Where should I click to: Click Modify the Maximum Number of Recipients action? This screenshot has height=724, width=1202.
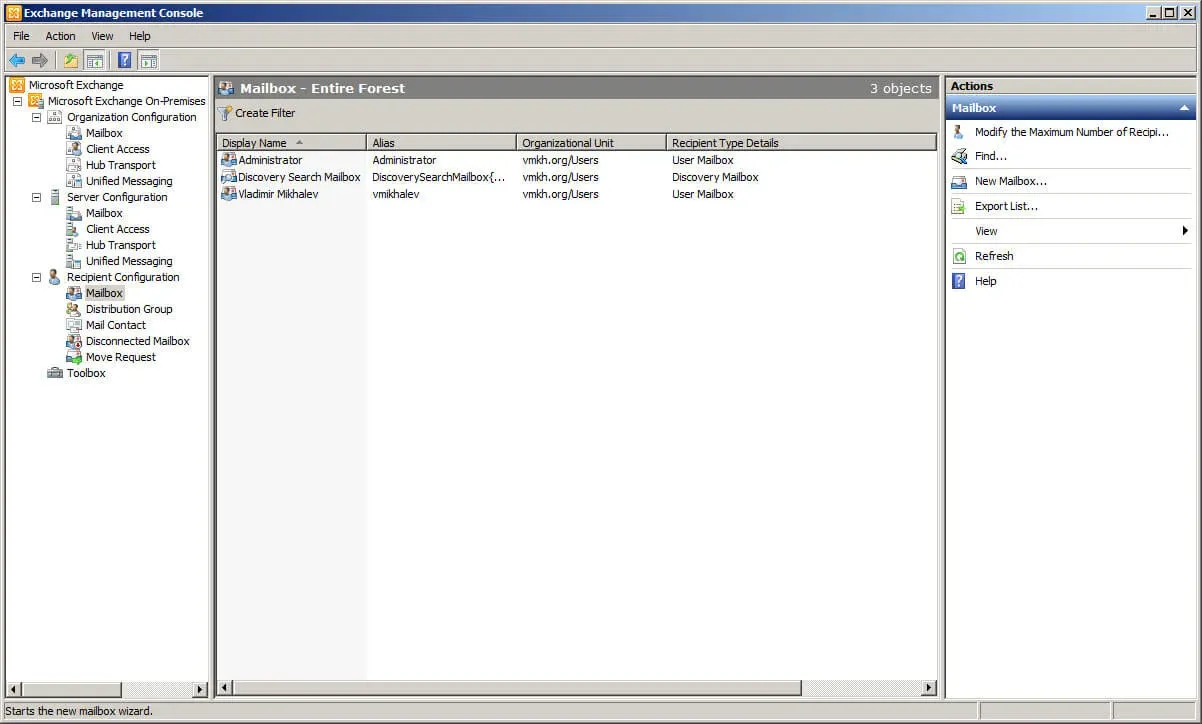click(x=1071, y=132)
